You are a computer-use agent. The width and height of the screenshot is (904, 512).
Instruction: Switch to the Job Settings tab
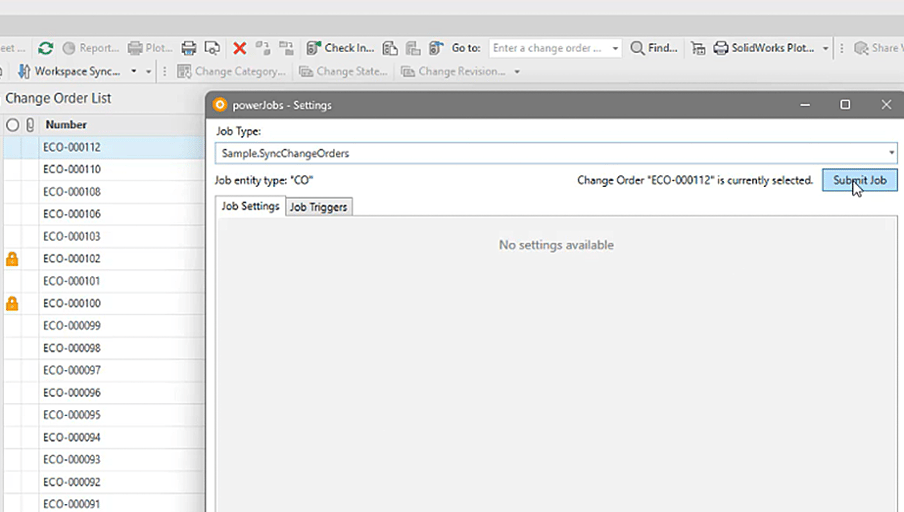[x=250, y=206]
